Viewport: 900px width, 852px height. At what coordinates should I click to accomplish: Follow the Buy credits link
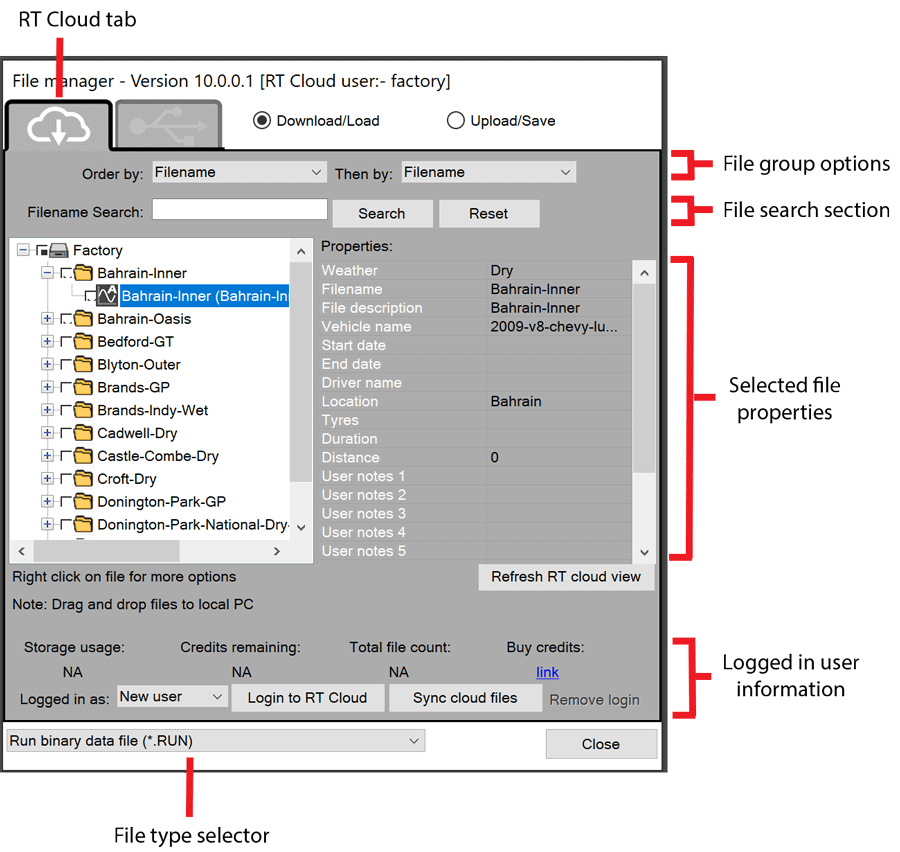coord(547,672)
